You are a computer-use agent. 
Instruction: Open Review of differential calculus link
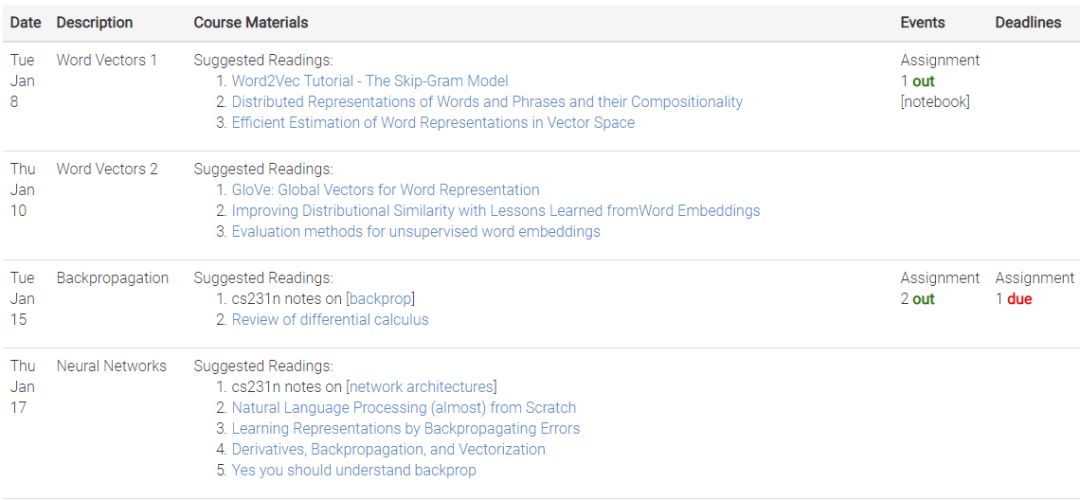(330, 320)
